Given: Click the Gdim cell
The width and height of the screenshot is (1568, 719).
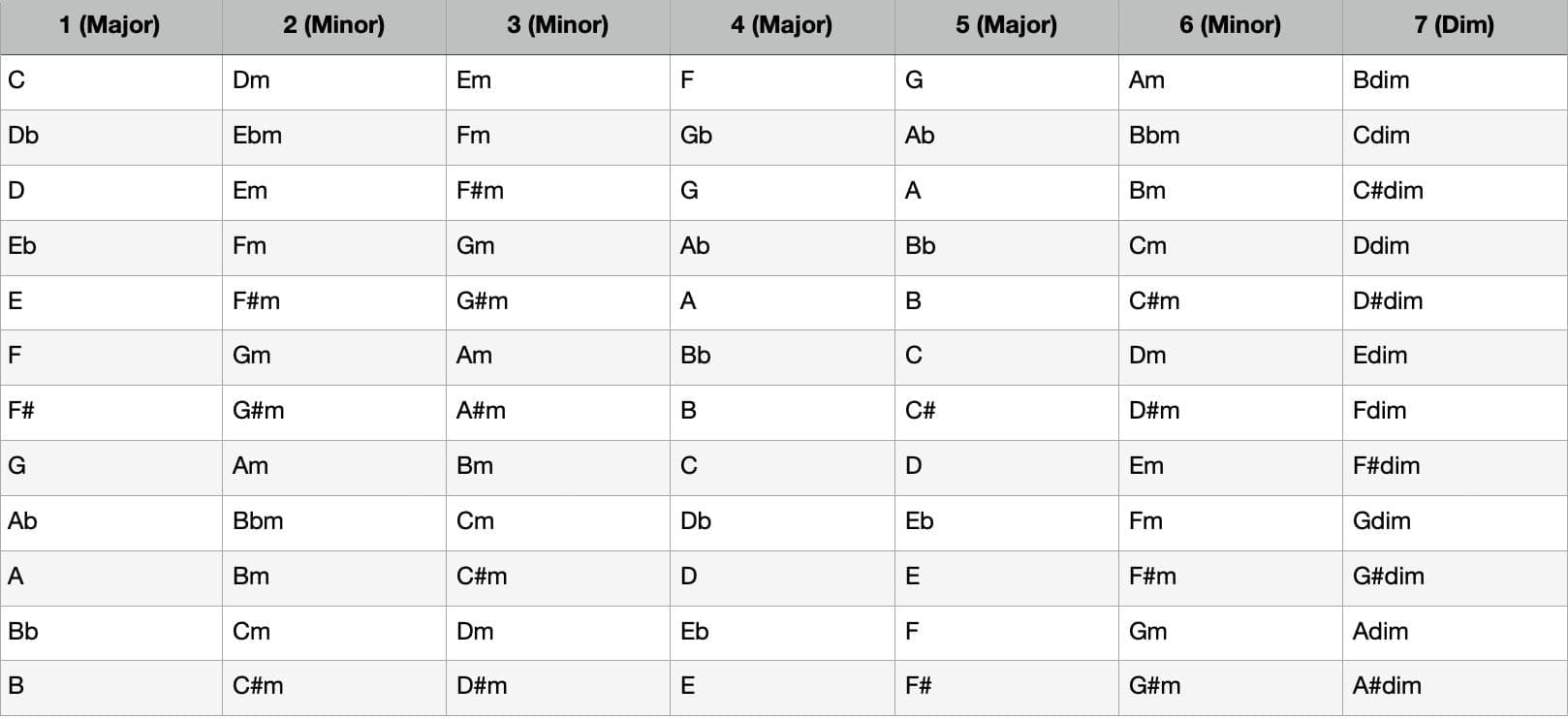Looking at the screenshot, I should point(1381,521).
